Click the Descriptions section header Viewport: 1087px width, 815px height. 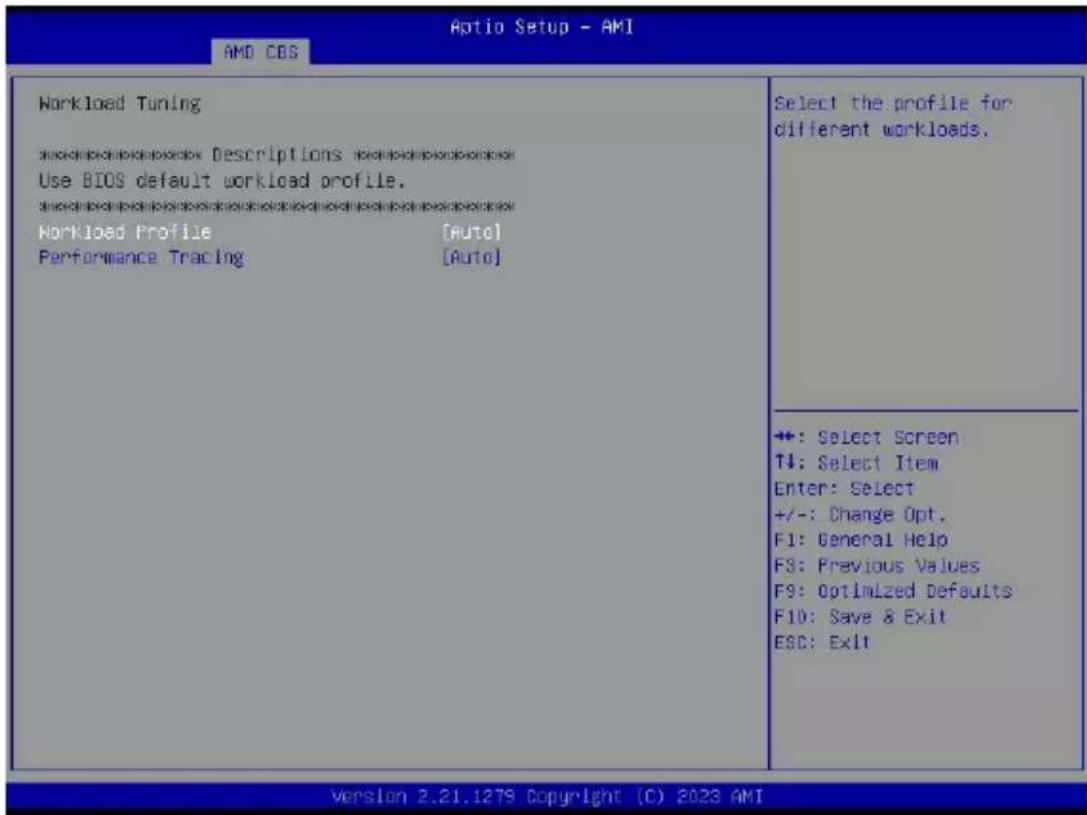pyautogui.click(x=277, y=154)
